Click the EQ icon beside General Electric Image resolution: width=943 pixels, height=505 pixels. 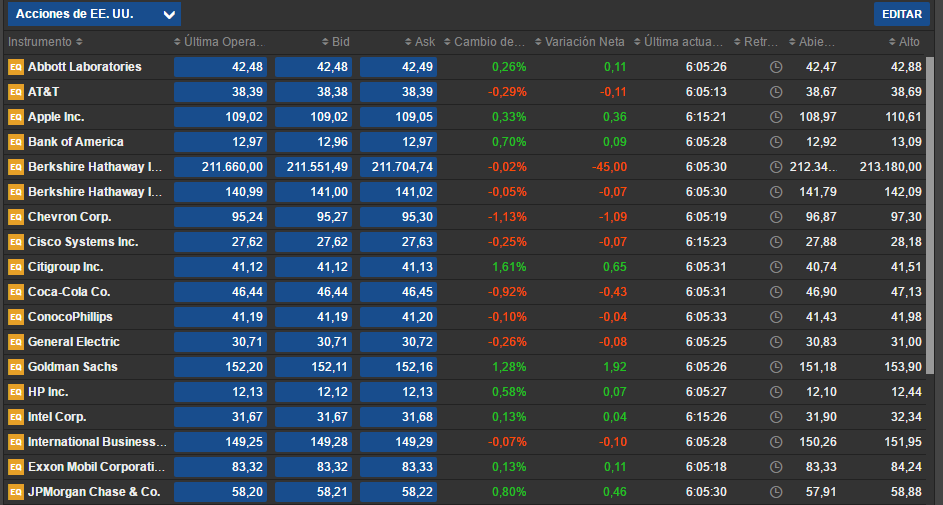(x=16, y=341)
